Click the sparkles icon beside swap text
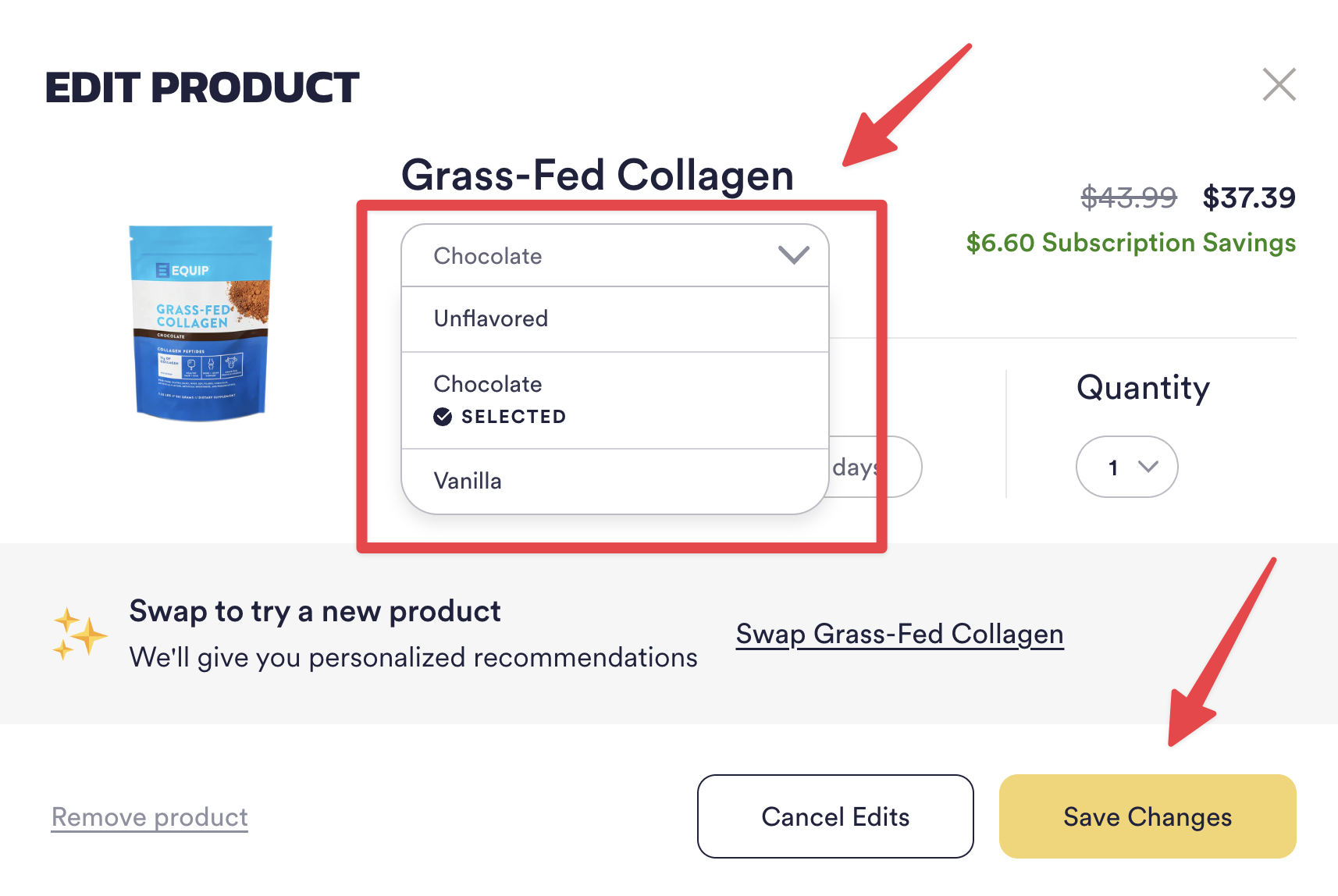 click(79, 634)
